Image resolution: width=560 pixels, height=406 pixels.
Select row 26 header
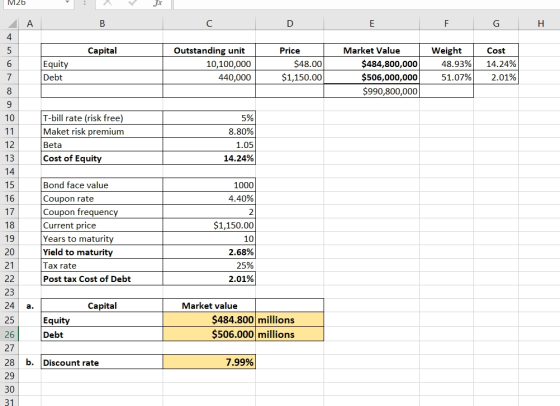tap(9, 335)
